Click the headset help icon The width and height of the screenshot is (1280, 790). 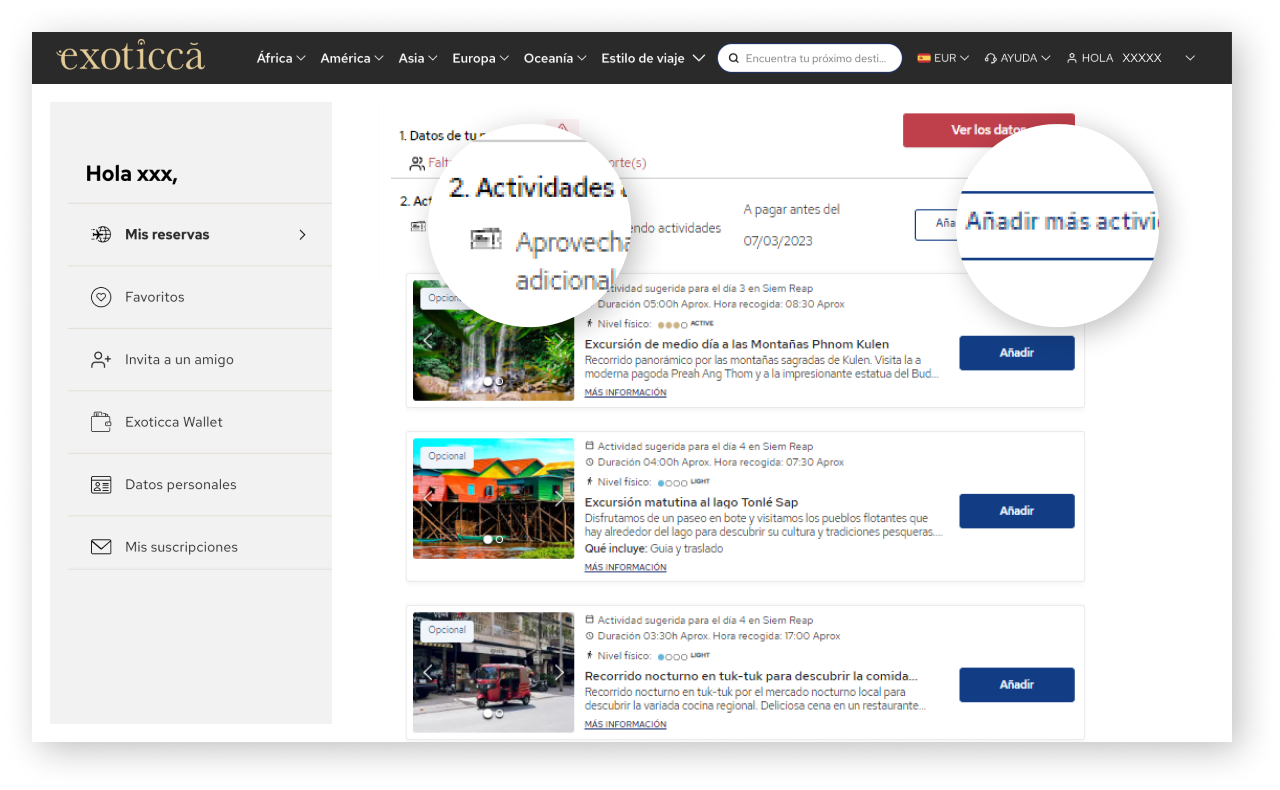pos(990,58)
